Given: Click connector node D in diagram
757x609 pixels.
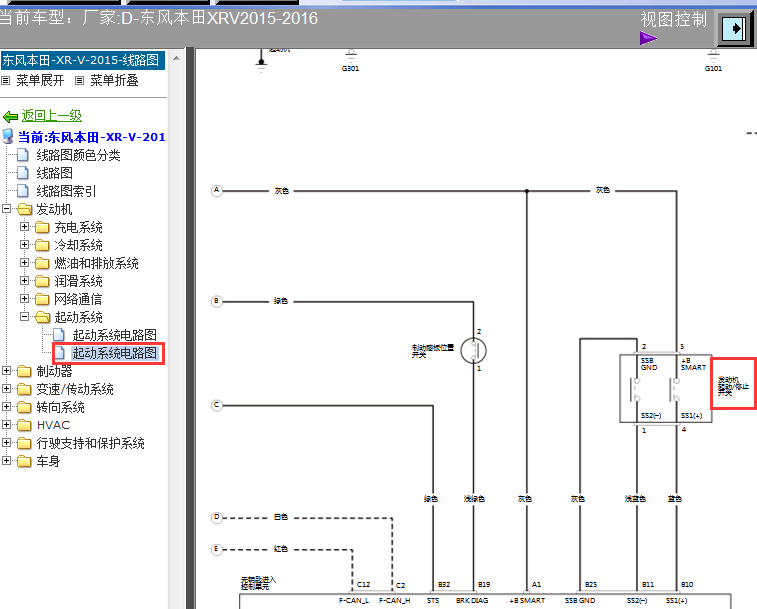Looking at the screenshot, I should coord(217,517).
